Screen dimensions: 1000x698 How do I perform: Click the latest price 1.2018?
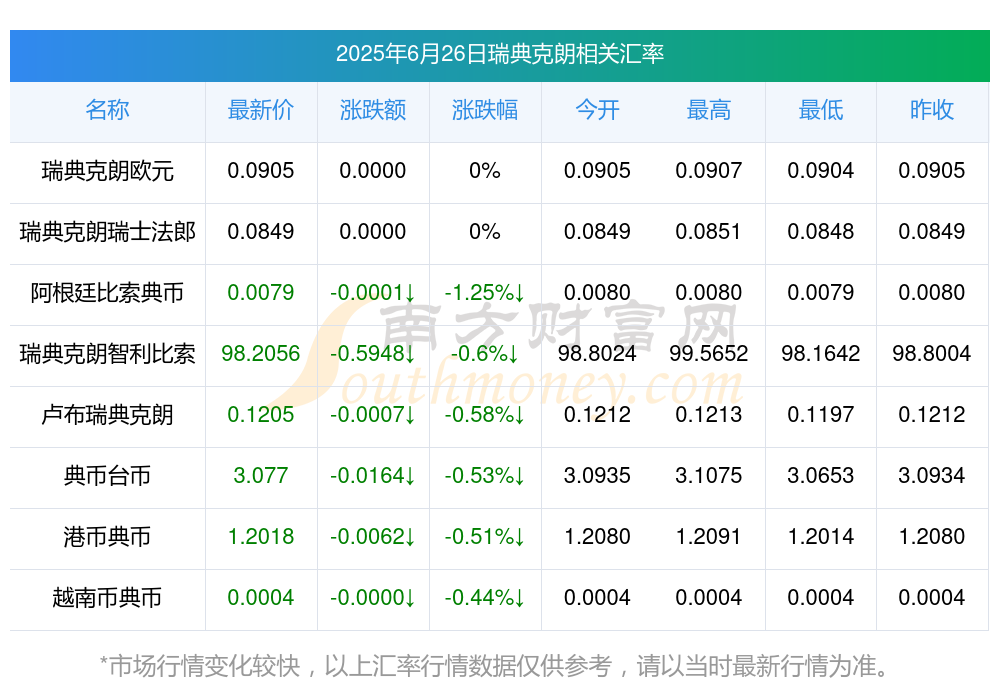coord(261,537)
